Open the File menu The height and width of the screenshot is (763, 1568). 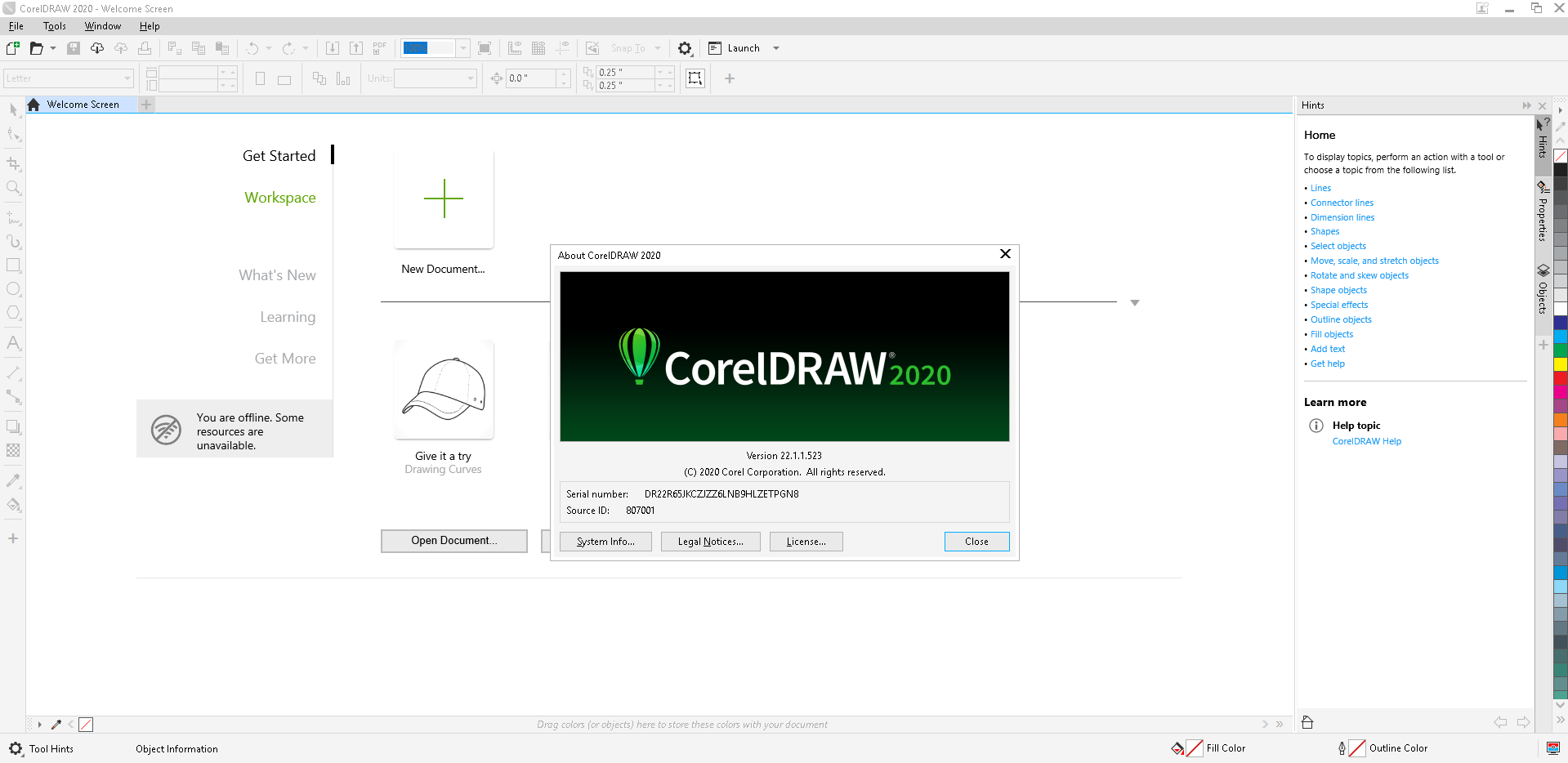[x=16, y=26]
